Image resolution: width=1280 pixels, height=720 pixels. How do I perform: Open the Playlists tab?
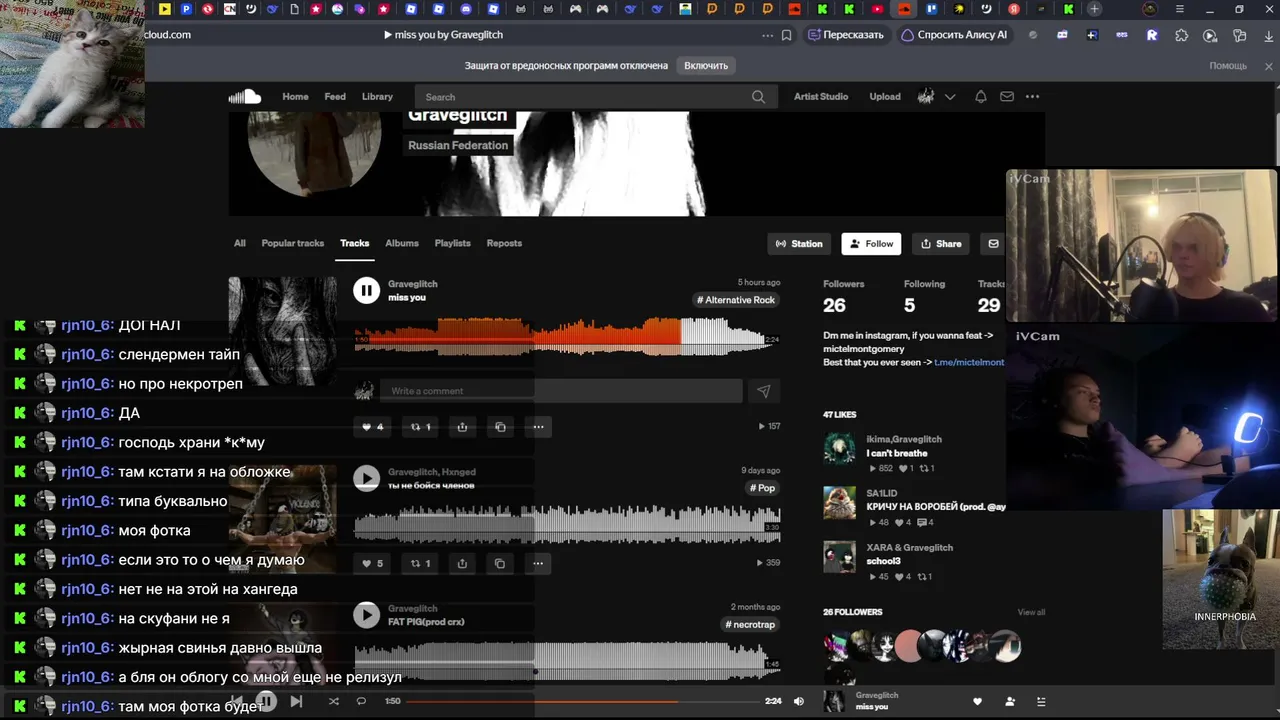pos(453,243)
